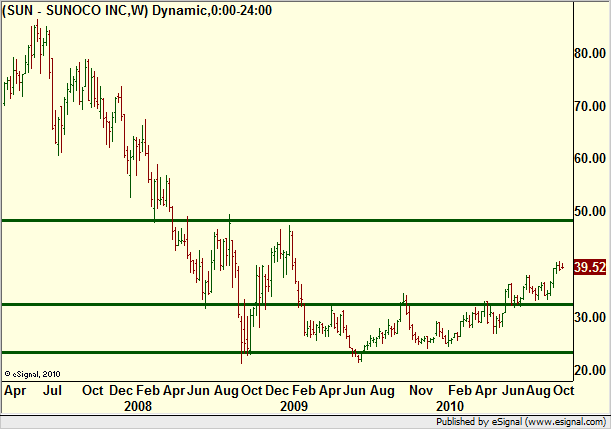Click the Jul month label
Screen dimensions: 611x429
tap(52, 390)
